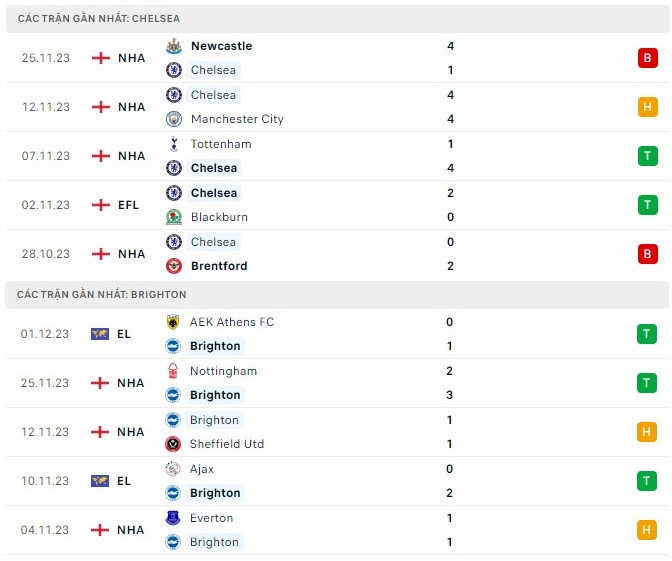Click the AEK Athens FC crest icon

point(174,322)
